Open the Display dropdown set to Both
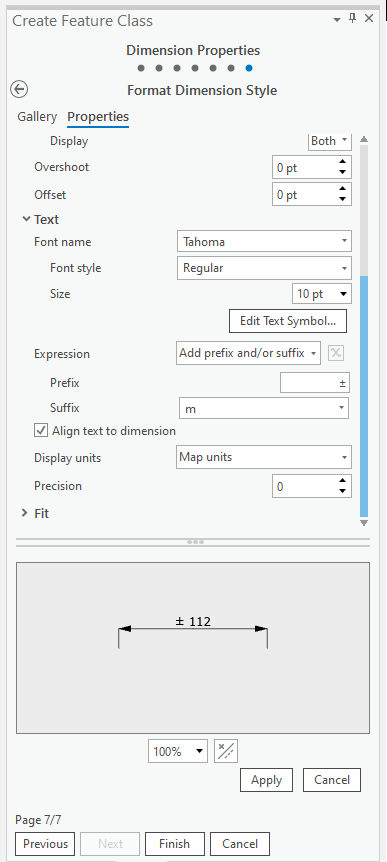 pos(329,141)
